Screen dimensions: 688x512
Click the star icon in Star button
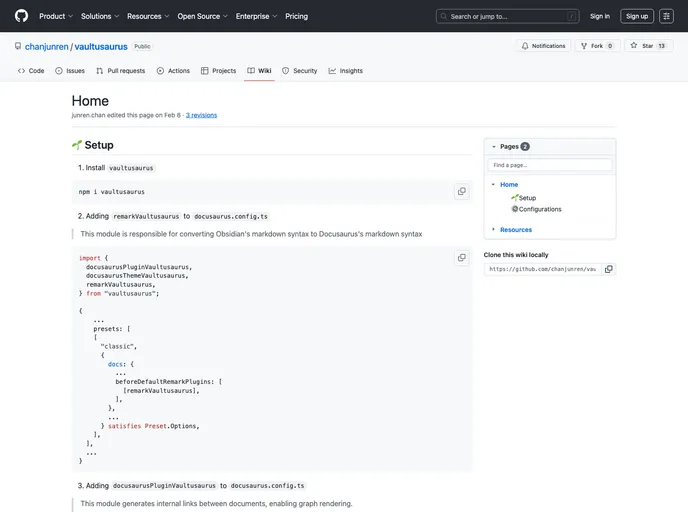coord(634,45)
